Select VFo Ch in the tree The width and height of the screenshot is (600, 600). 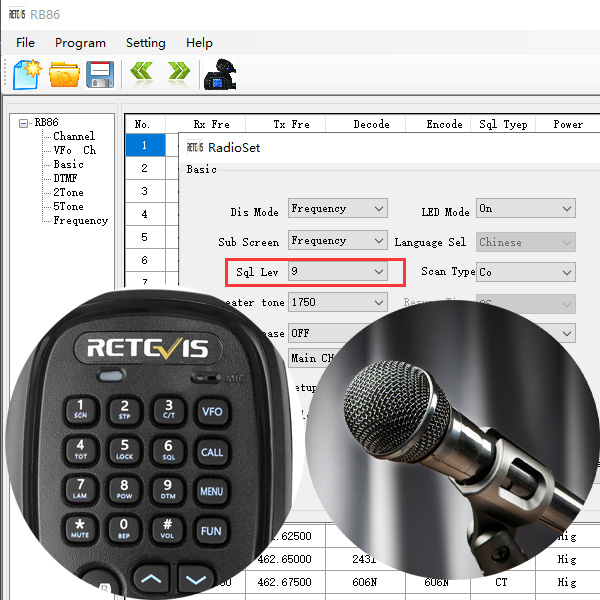(75, 150)
